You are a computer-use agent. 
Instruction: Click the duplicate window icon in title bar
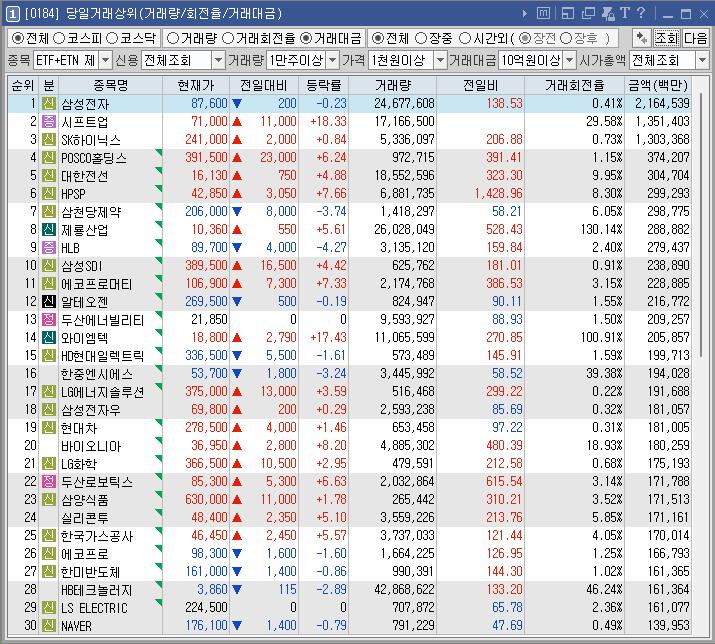click(588, 14)
